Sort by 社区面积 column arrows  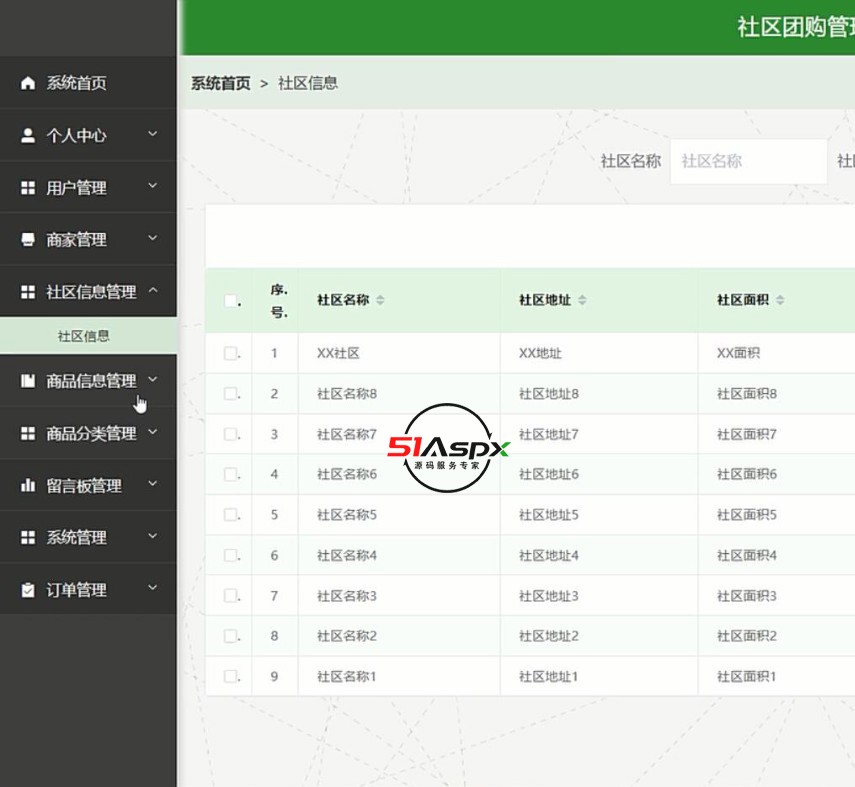point(780,300)
